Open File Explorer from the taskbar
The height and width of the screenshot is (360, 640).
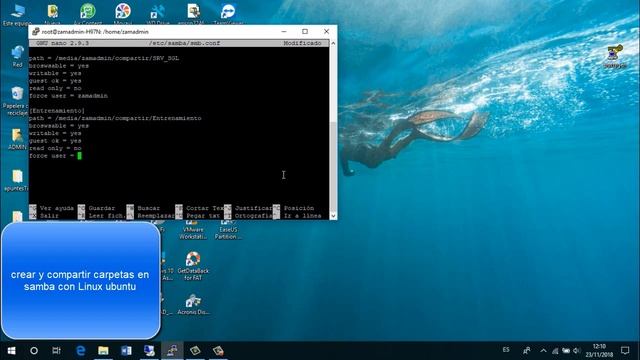point(103,351)
